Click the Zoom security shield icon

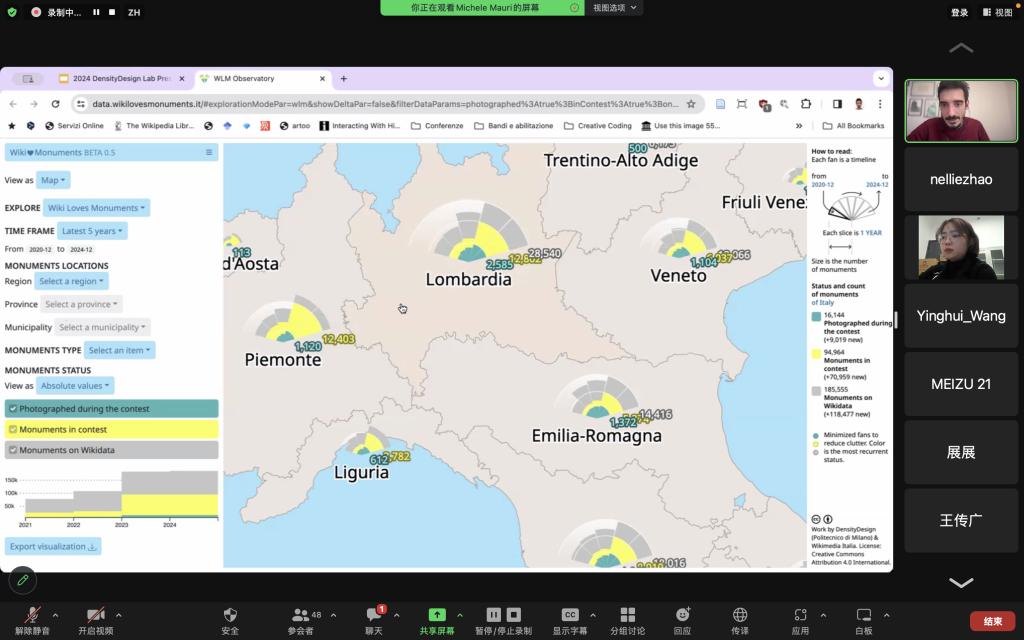(230, 615)
